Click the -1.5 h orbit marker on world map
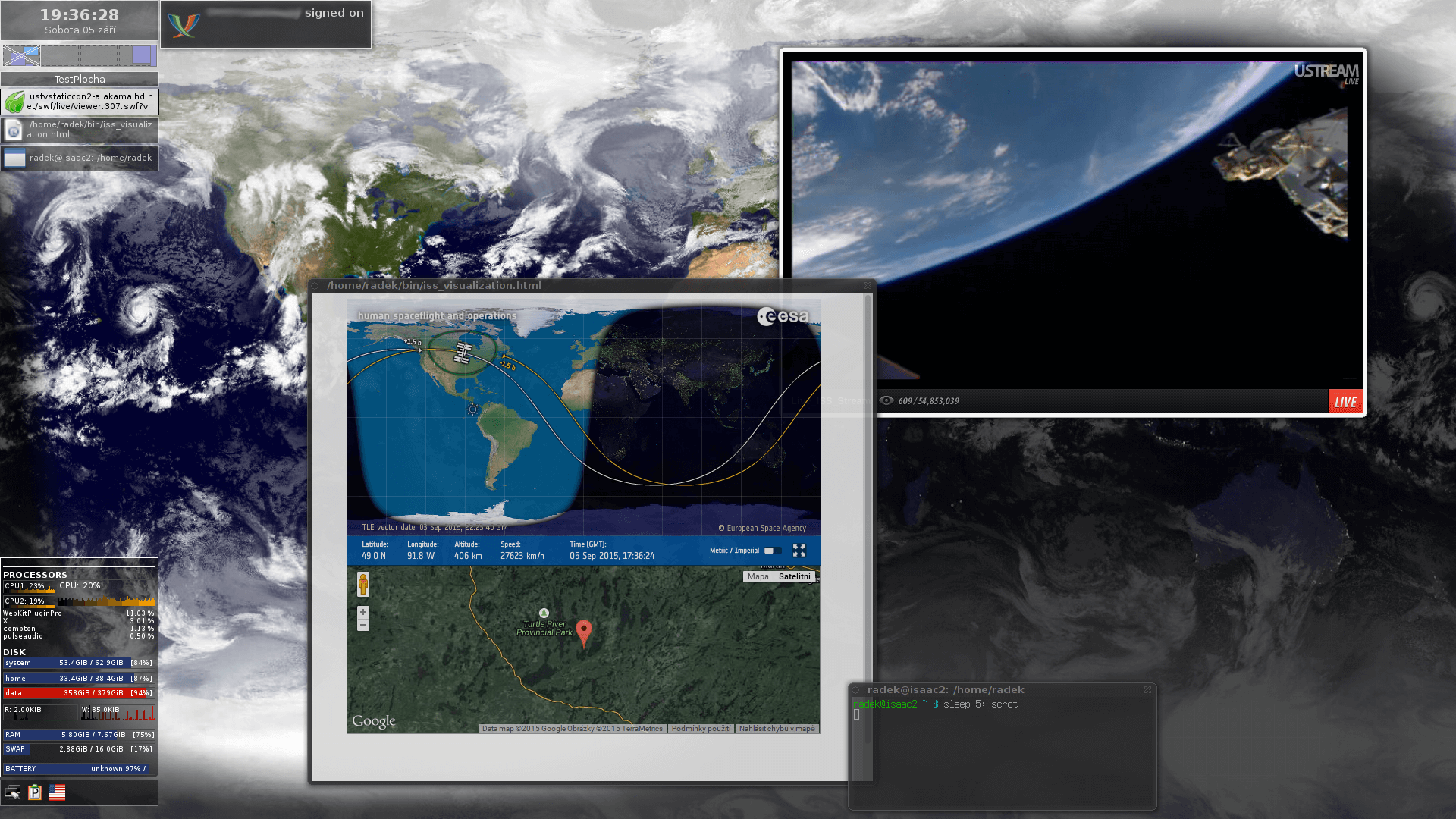This screenshot has height=819, width=1456. tap(507, 366)
